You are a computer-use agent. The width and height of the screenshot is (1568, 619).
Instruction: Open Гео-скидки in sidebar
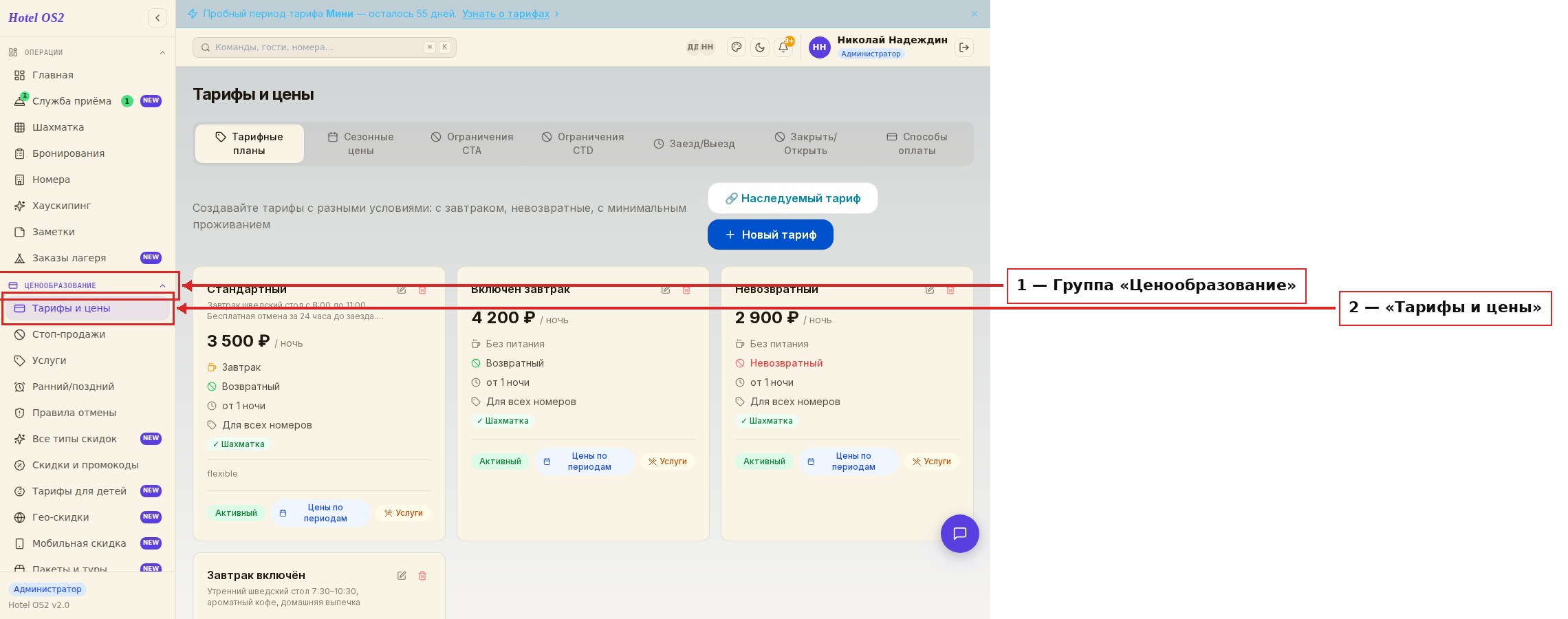click(87, 517)
